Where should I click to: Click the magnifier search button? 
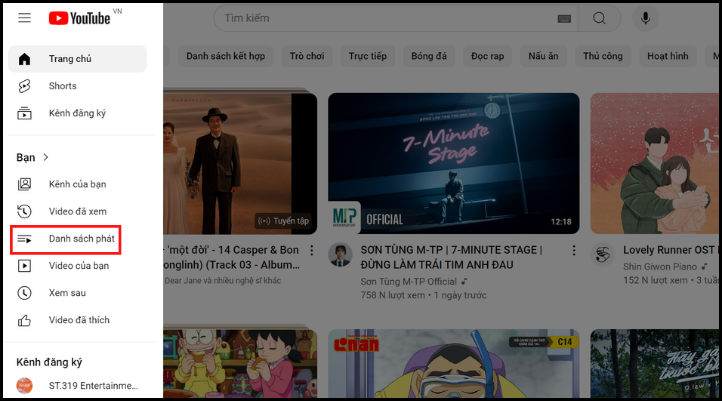tap(599, 18)
